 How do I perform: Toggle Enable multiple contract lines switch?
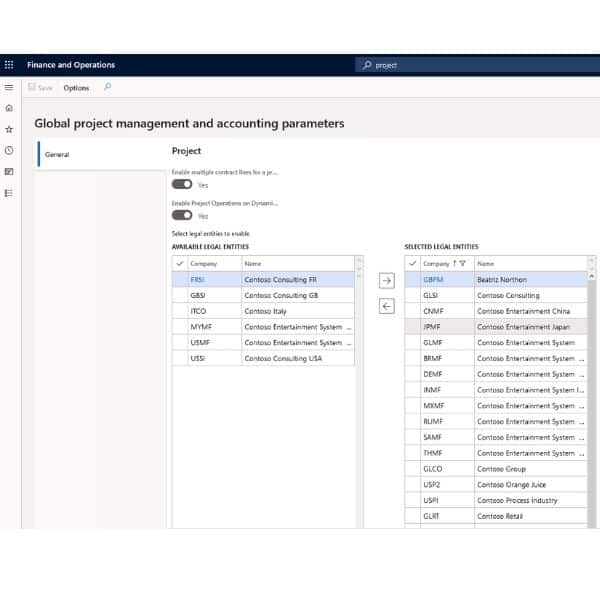tap(182, 184)
